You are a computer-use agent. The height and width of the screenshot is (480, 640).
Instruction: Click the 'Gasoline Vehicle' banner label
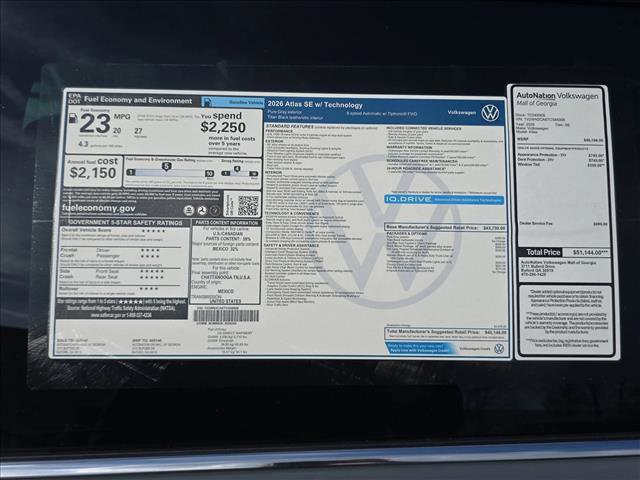click(246, 102)
